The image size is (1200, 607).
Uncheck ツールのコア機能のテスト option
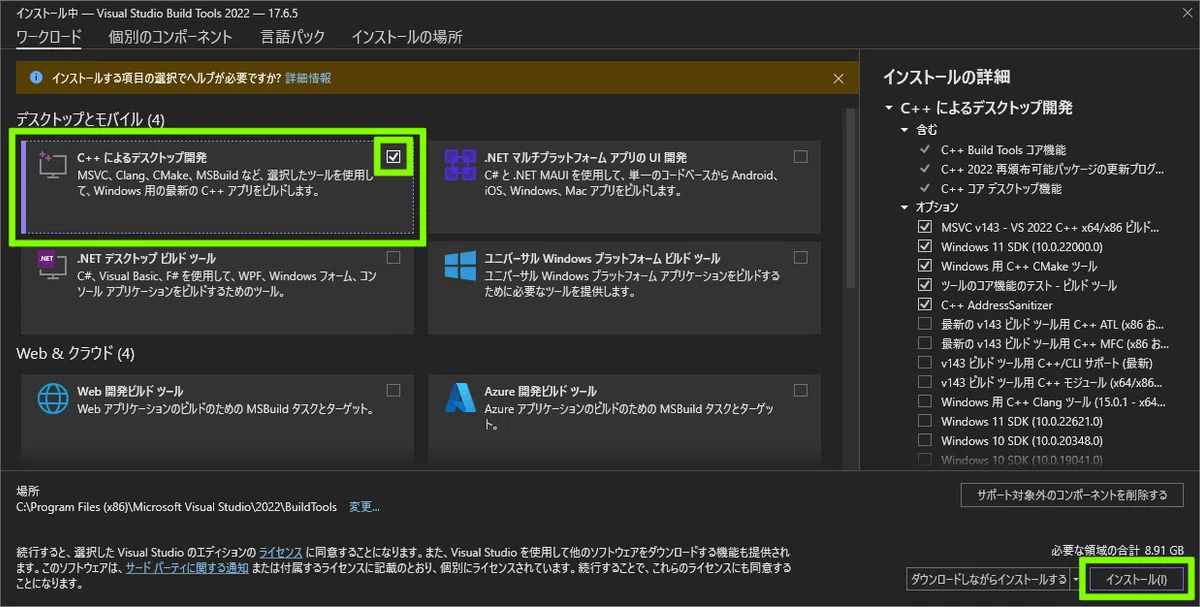pyautogui.click(x=924, y=285)
